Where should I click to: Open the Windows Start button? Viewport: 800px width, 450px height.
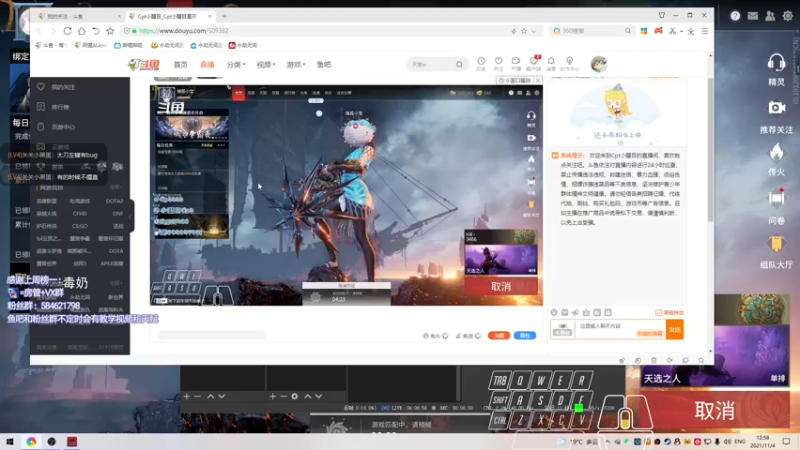[10, 442]
